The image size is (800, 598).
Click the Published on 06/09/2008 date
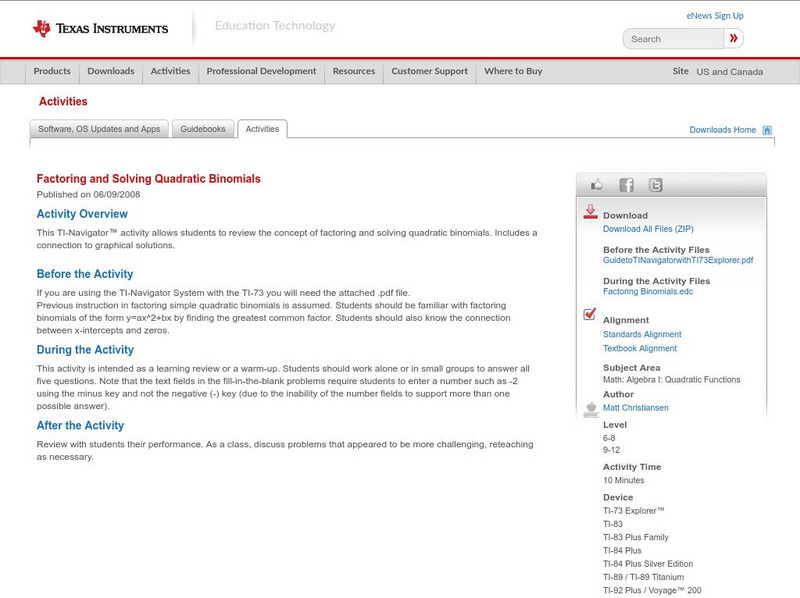coord(88,194)
